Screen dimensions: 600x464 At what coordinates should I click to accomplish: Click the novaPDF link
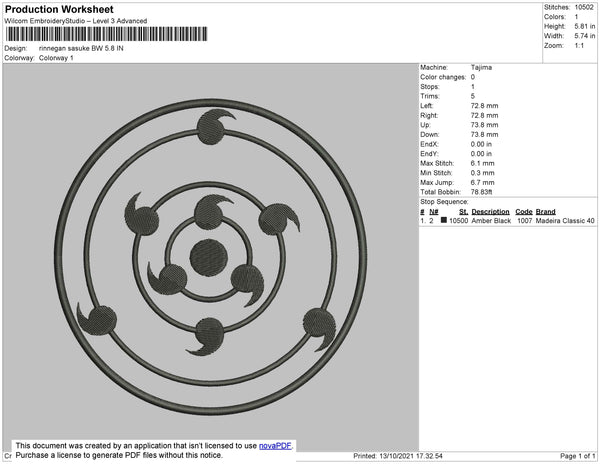click(x=275, y=446)
